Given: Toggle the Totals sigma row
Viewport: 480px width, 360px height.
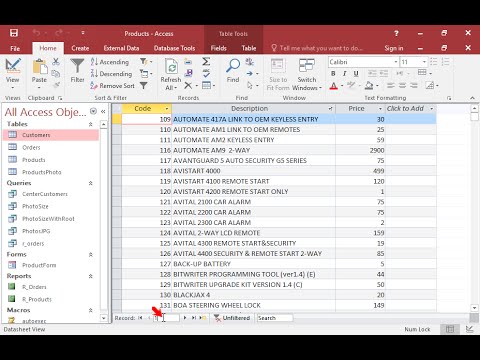Looking at the screenshot, I should 206,62.
